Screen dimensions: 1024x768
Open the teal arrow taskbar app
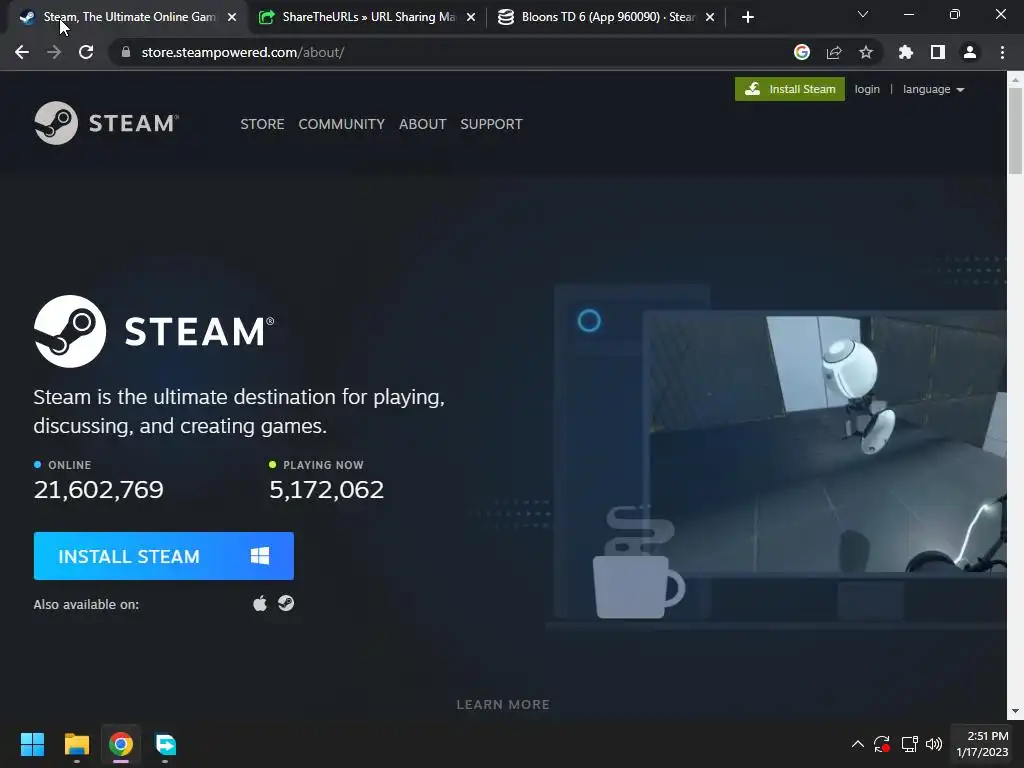[x=165, y=744]
